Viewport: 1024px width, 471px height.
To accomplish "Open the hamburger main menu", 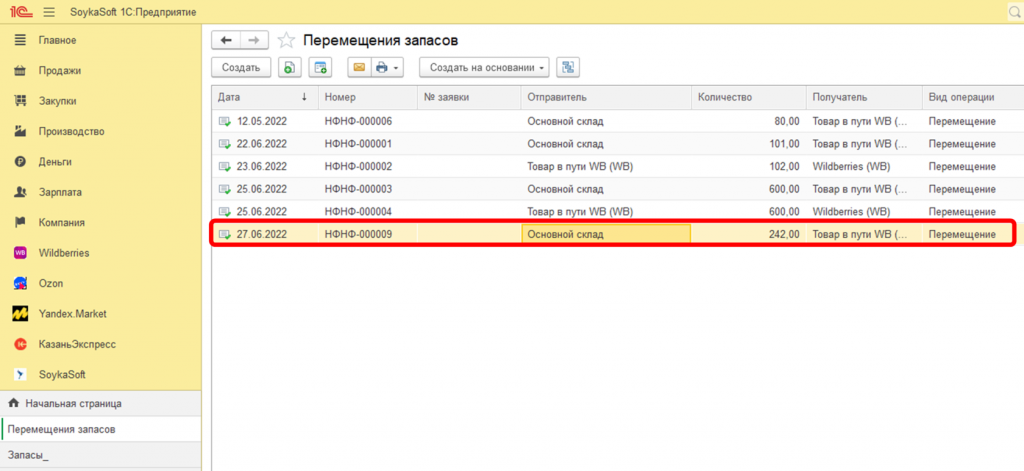I will click(x=49, y=10).
